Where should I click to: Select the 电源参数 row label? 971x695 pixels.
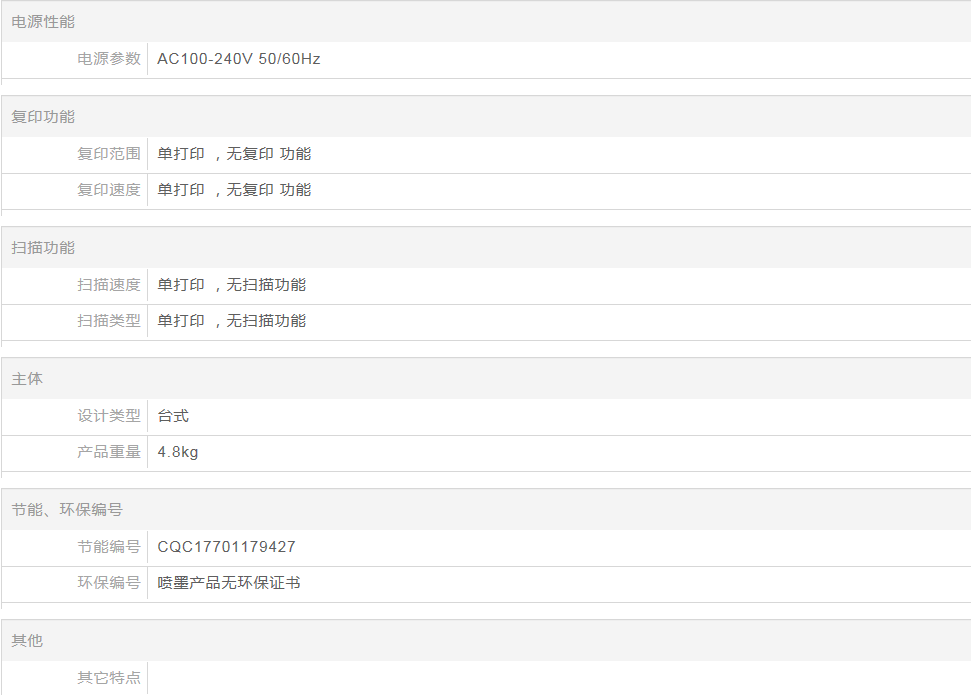109,59
